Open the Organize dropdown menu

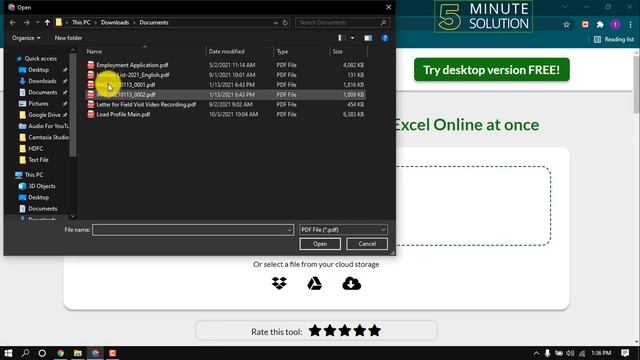[x=26, y=38]
